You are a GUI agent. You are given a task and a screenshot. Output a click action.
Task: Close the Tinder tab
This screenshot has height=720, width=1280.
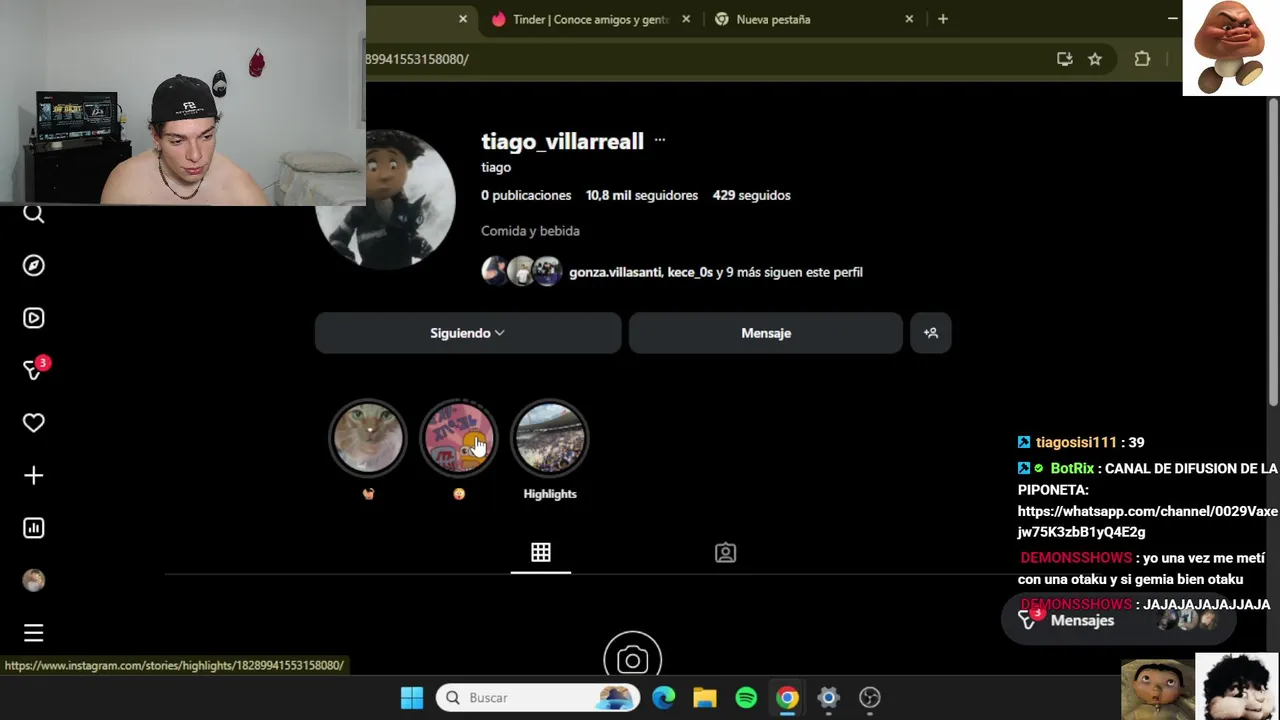[686, 19]
